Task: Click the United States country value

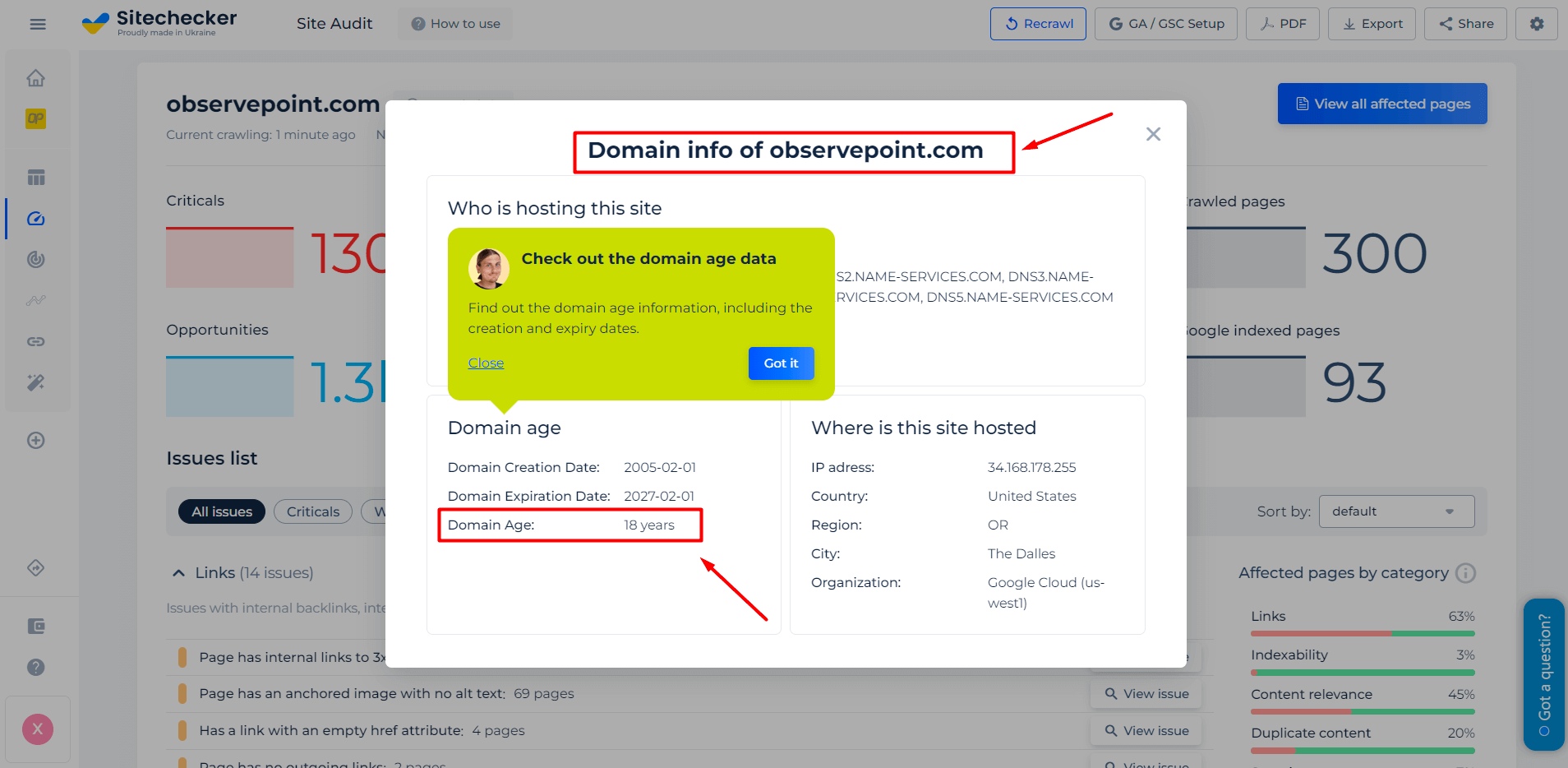Action: 1032,496
